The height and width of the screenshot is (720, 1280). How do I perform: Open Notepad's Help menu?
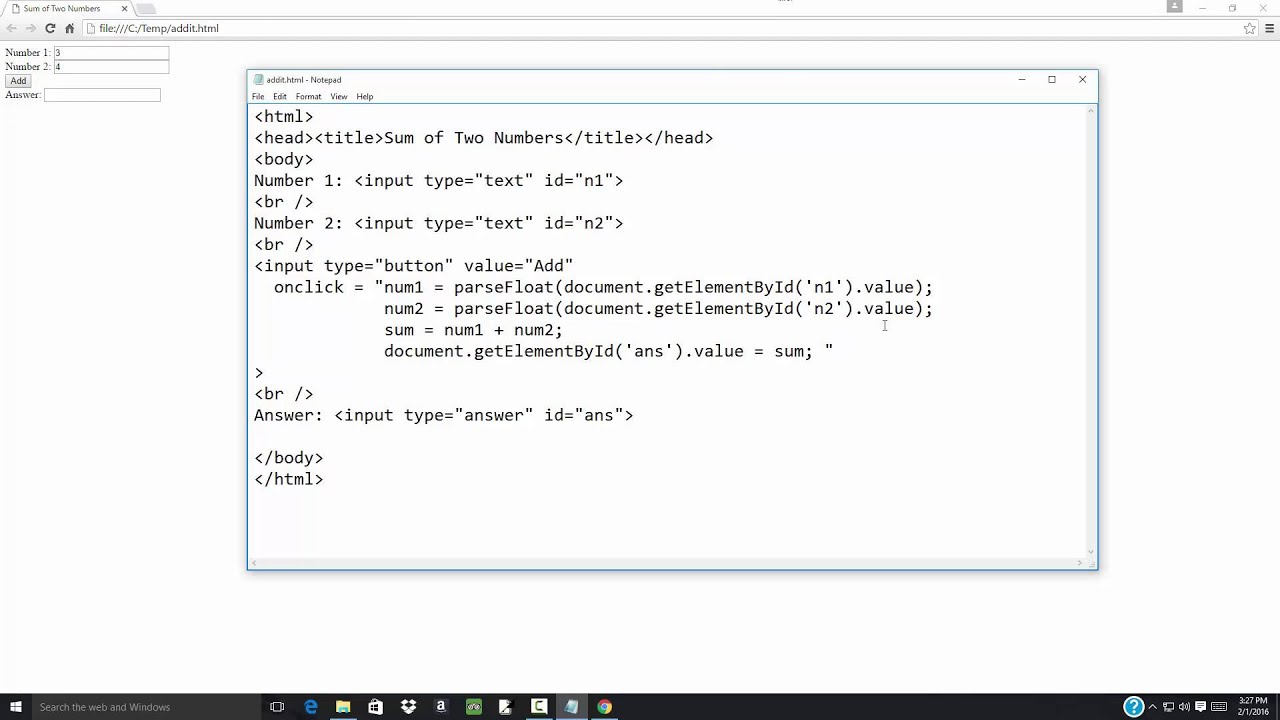365,96
